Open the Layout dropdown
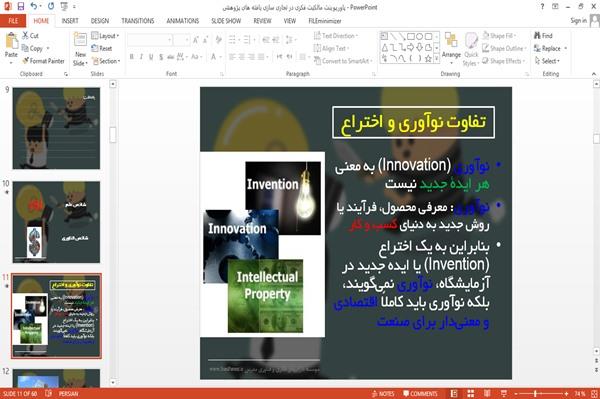This screenshot has width=600, height=399. coord(106,36)
